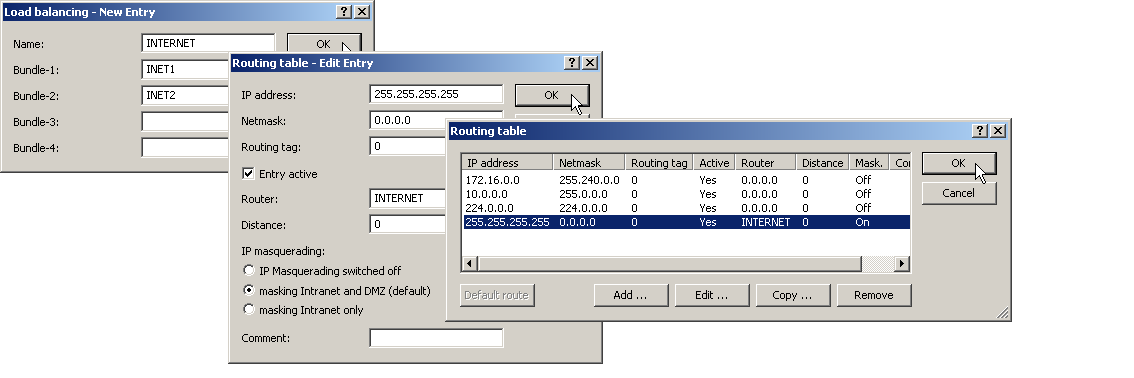This screenshot has height=378, width=1134.
Task: Select masking Intranet and DMZ option
Action: point(249,291)
